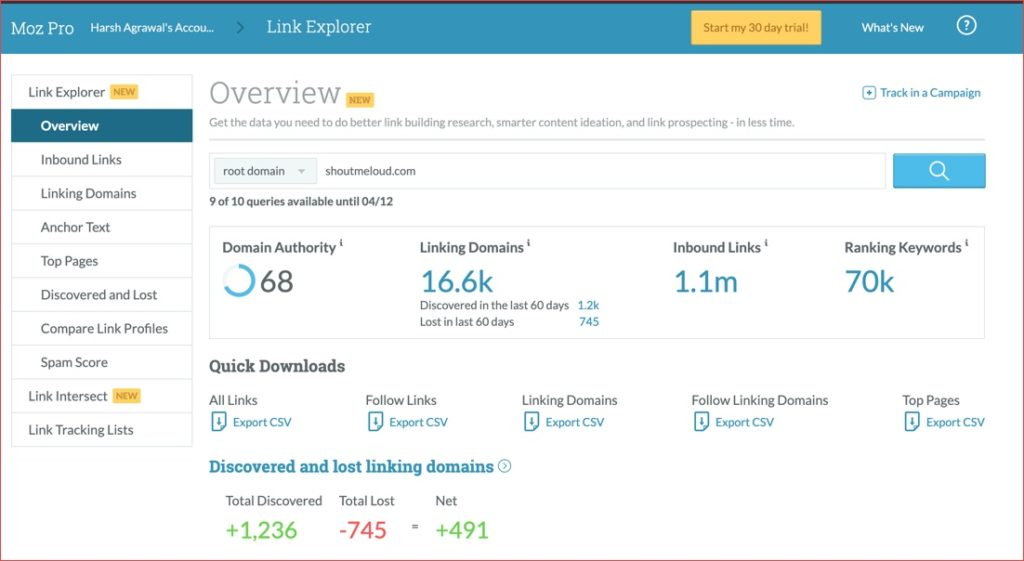Click the -745 Total Lost value
The height and width of the screenshot is (561, 1024).
point(363,530)
